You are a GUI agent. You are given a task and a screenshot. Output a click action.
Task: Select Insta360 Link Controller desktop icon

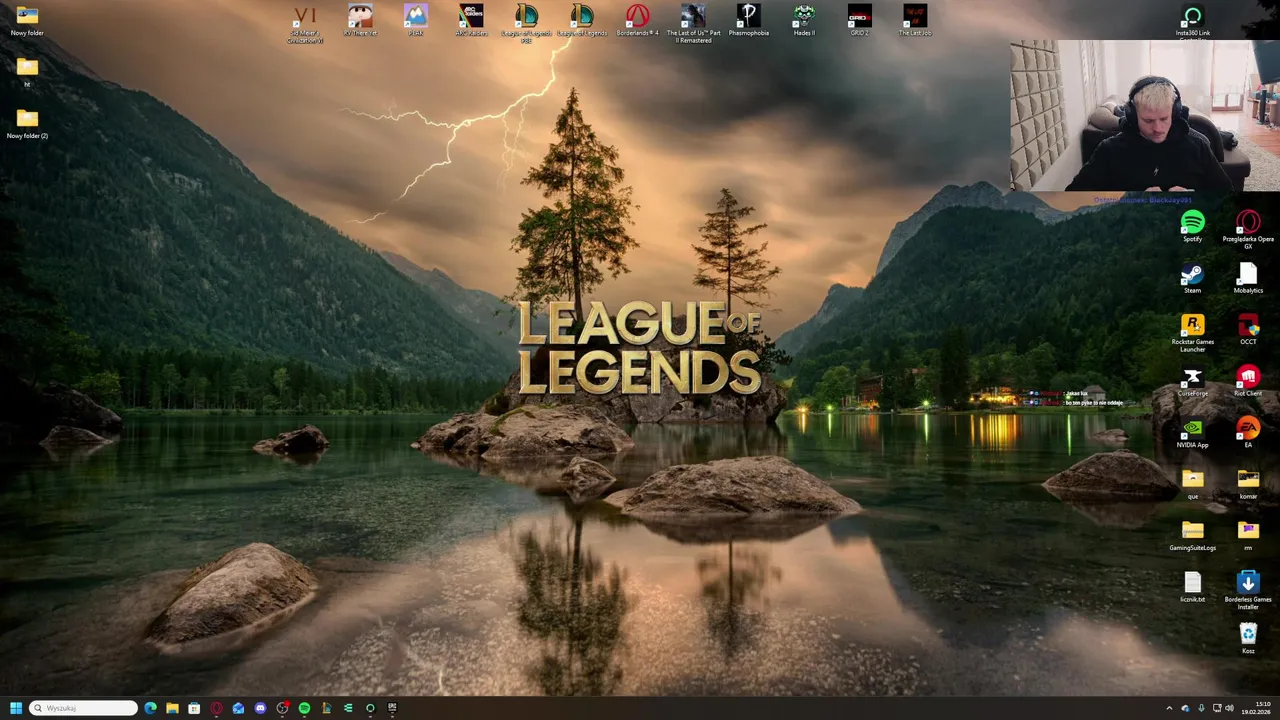pyautogui.click(x=1192, y=22)
